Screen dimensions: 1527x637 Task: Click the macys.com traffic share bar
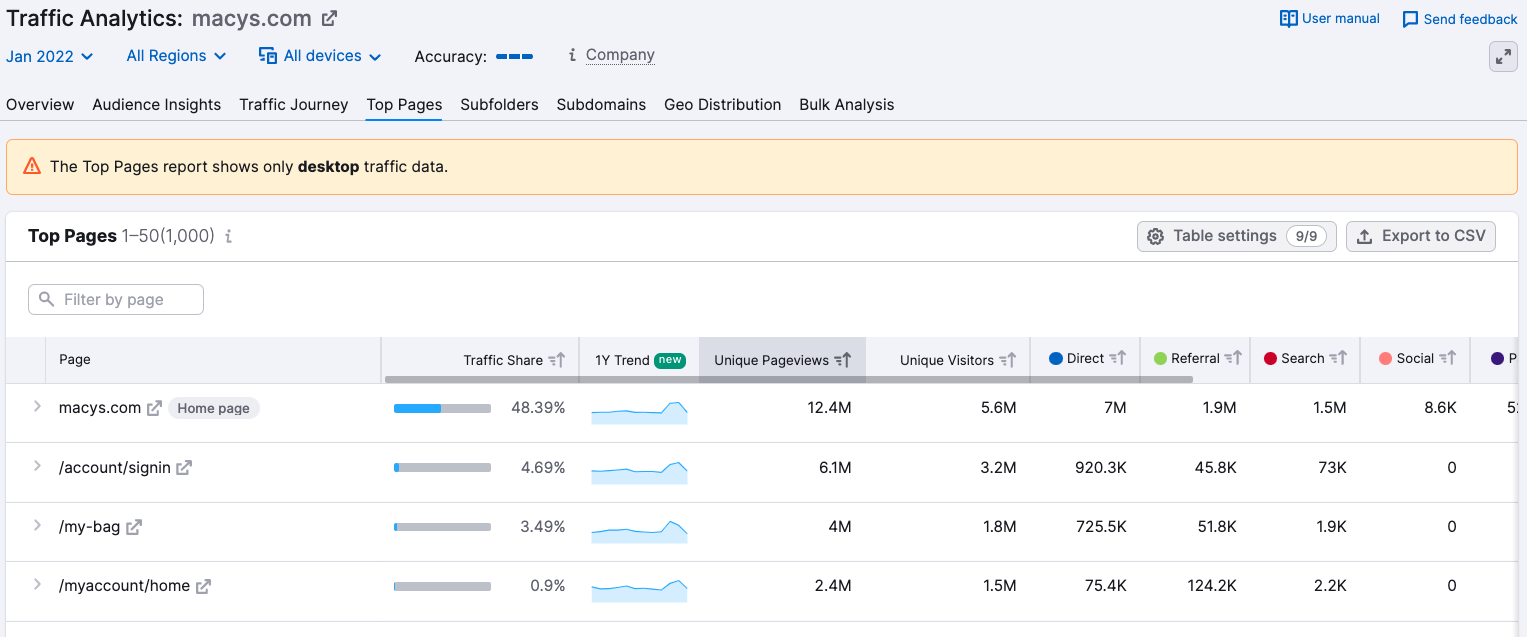tap(442, 408)
